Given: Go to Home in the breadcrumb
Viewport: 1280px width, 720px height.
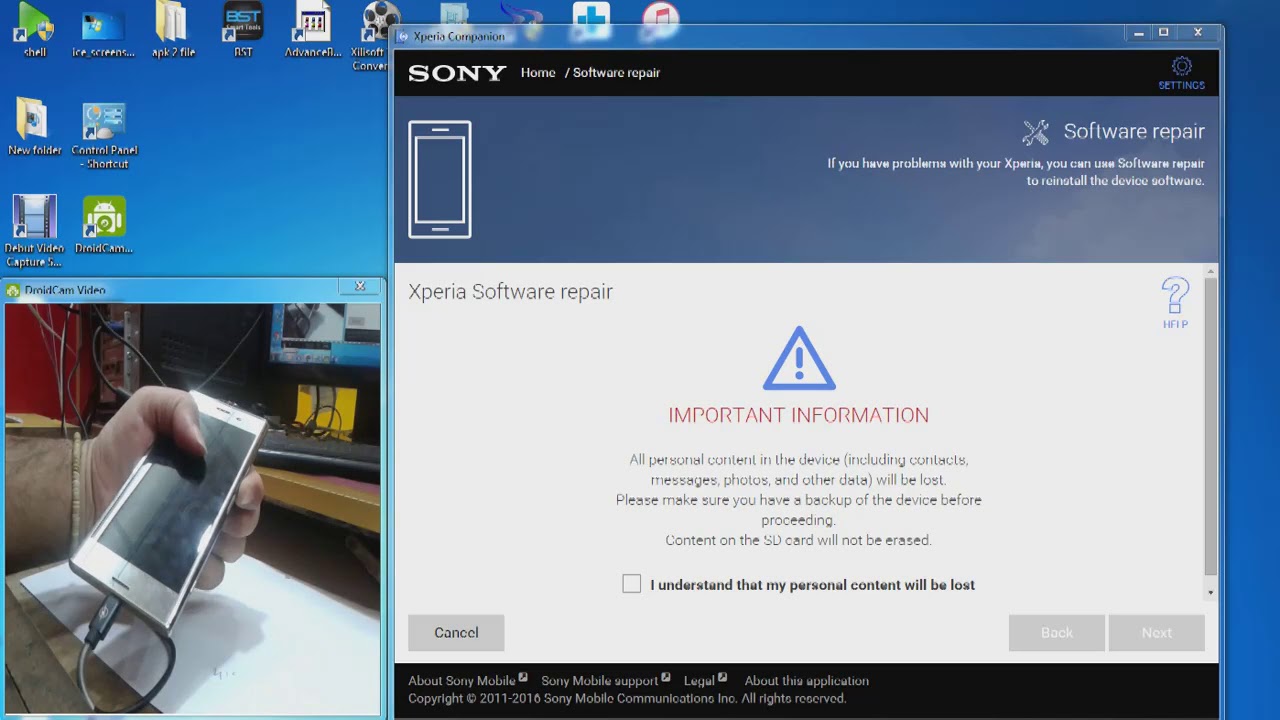Looking at the screenshot, I should (538, 73).
